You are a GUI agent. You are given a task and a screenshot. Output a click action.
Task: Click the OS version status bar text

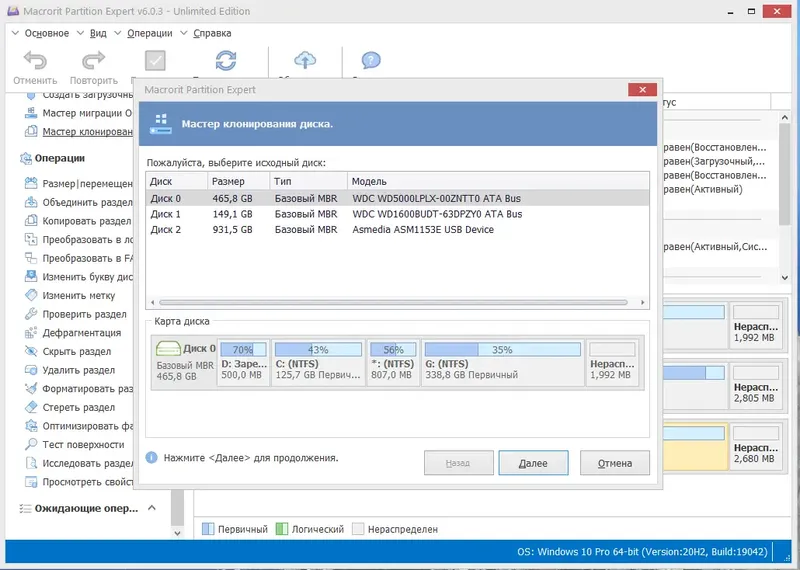(x=642, y=552)
